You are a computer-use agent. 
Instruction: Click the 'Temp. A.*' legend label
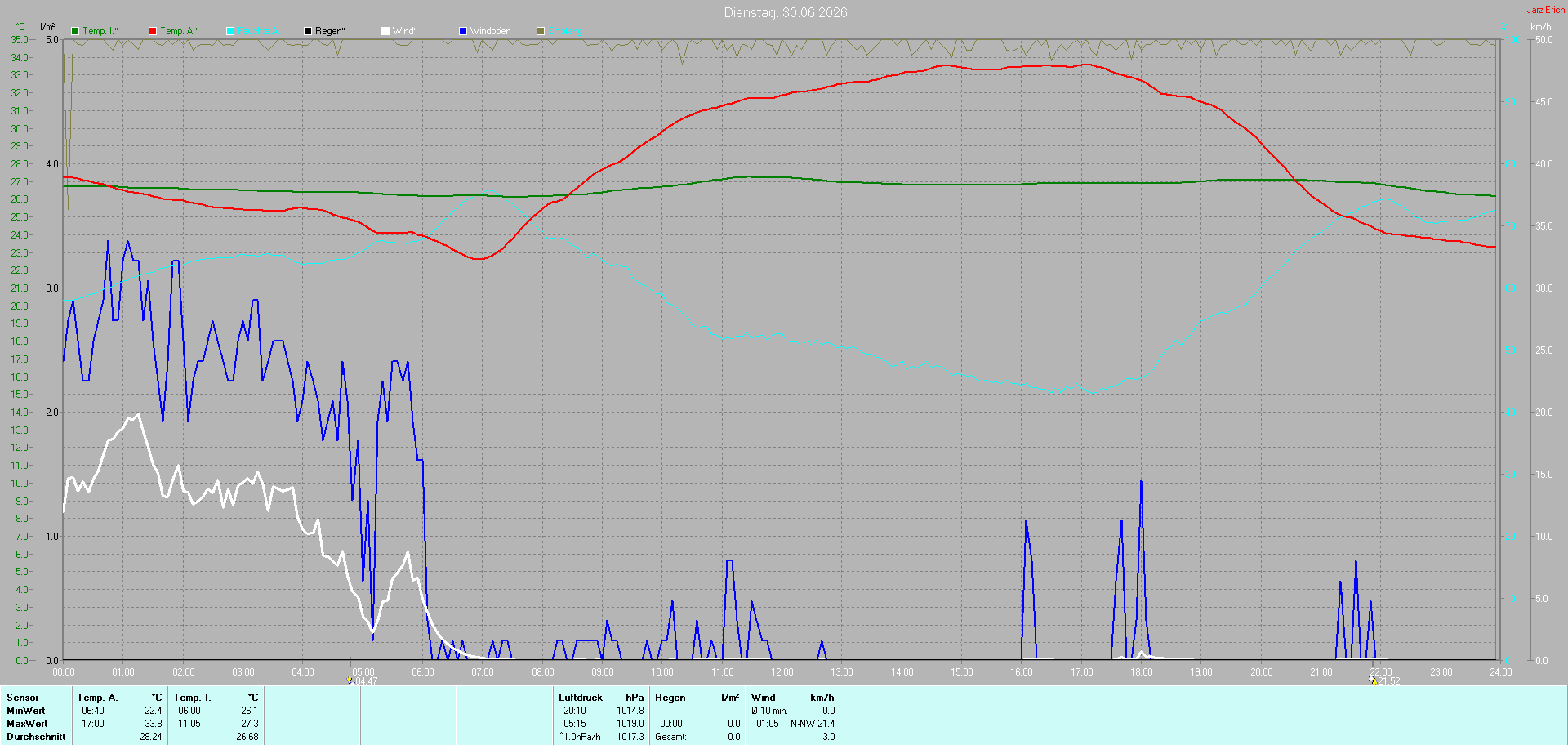click(x=180, y=31)
